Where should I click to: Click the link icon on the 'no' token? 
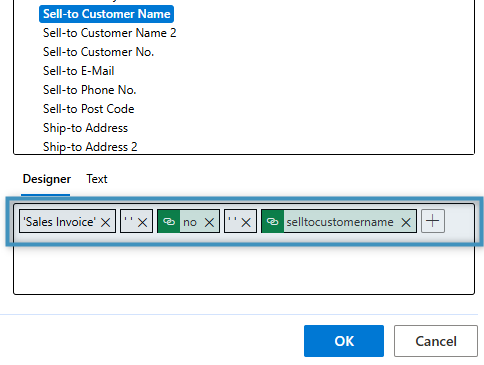coord(169,221)
